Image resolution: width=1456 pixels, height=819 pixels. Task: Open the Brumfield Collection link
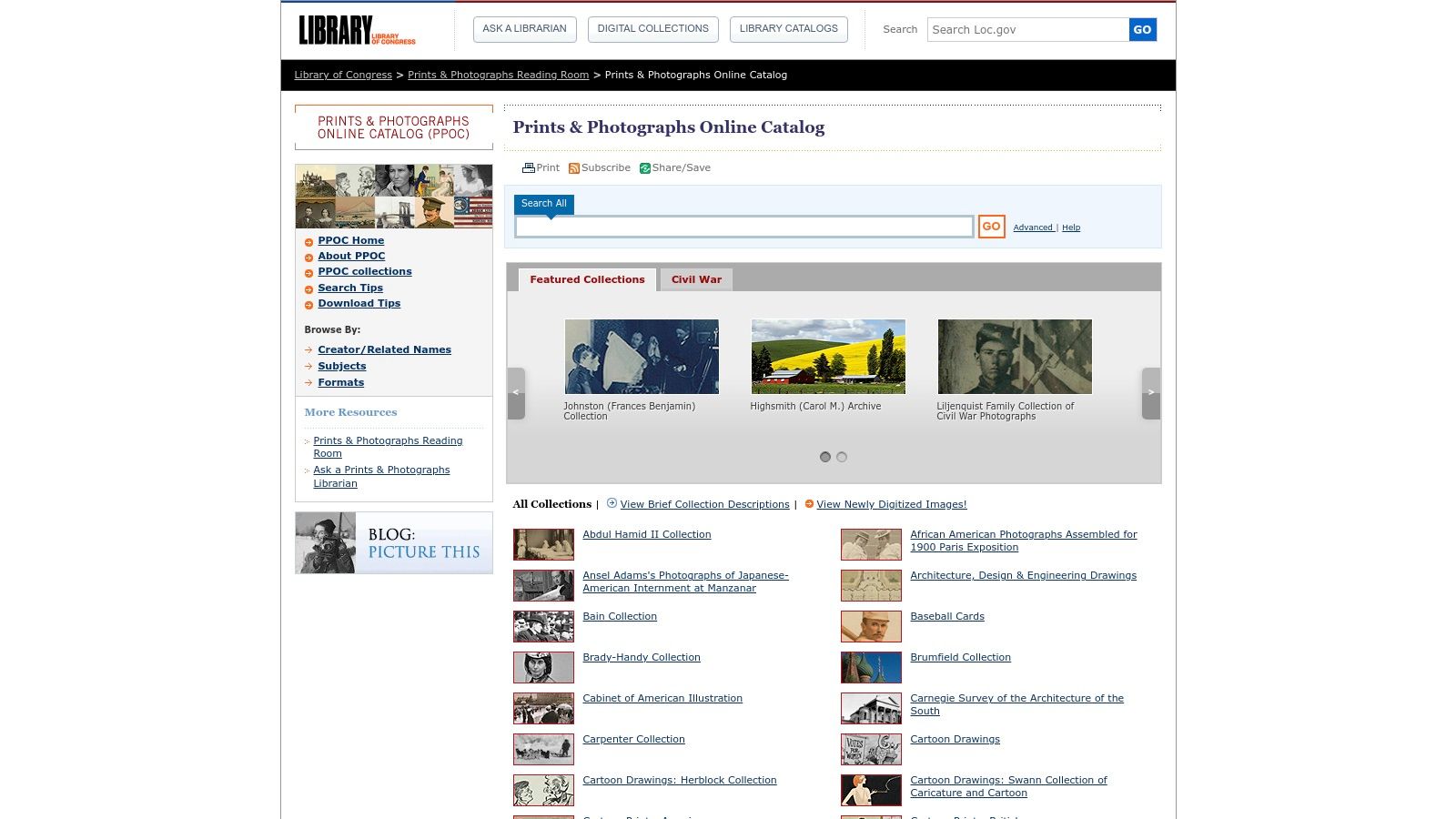[960, 657]
